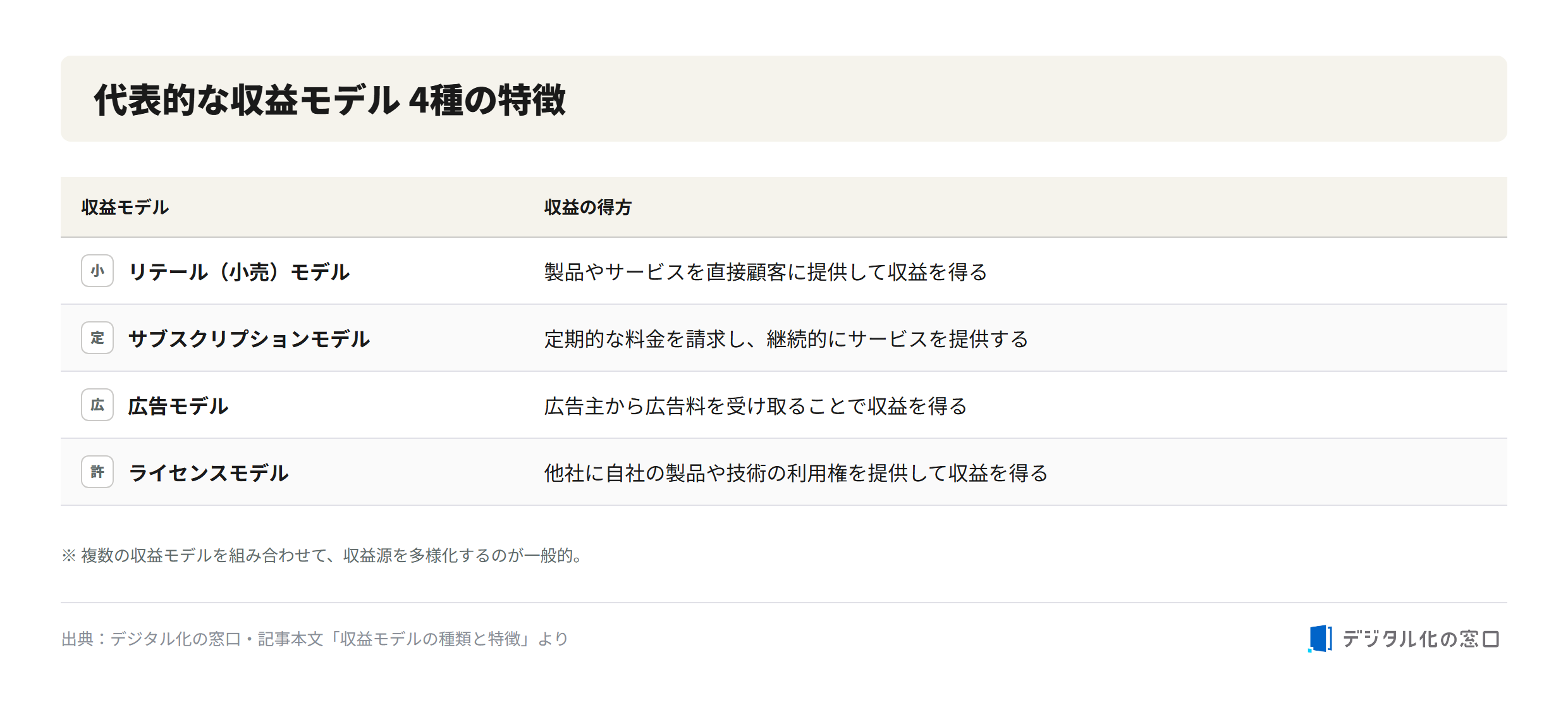Click the デジタル化の窓口 logo text
Viewport: 1568px width, 712px height.
(x=1421, y=639)
